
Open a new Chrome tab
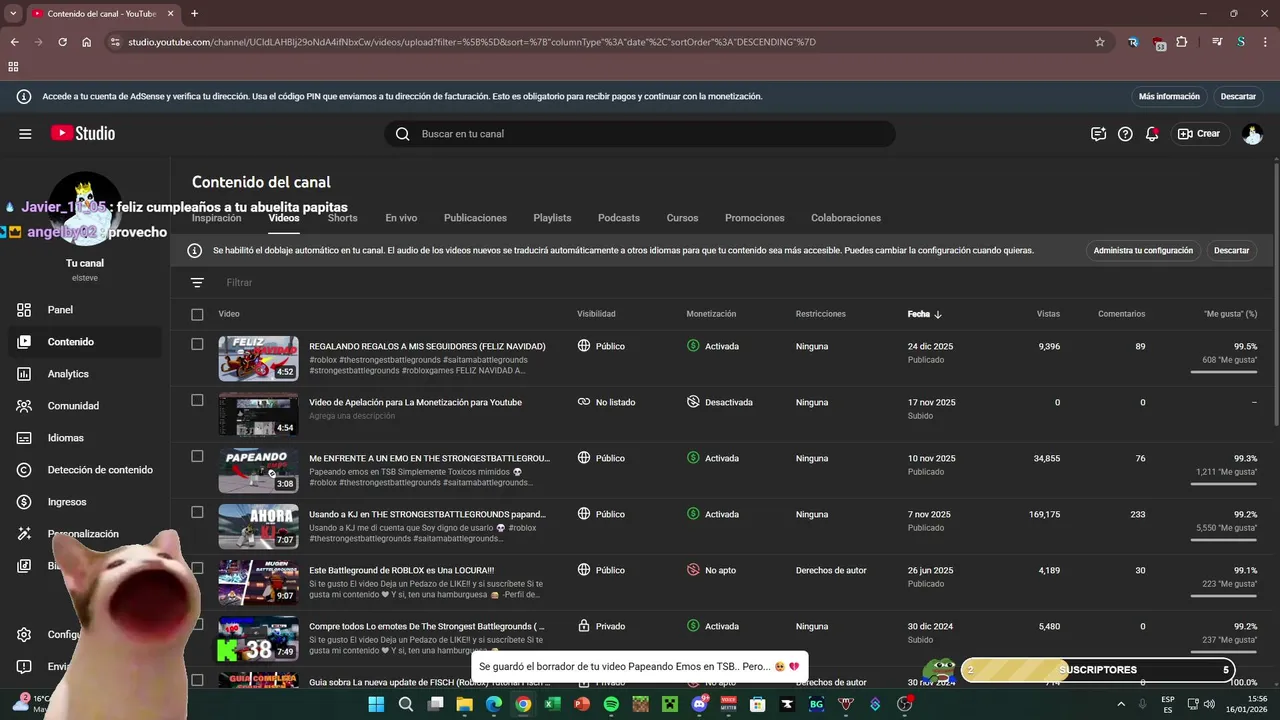(x=194, y=13)
